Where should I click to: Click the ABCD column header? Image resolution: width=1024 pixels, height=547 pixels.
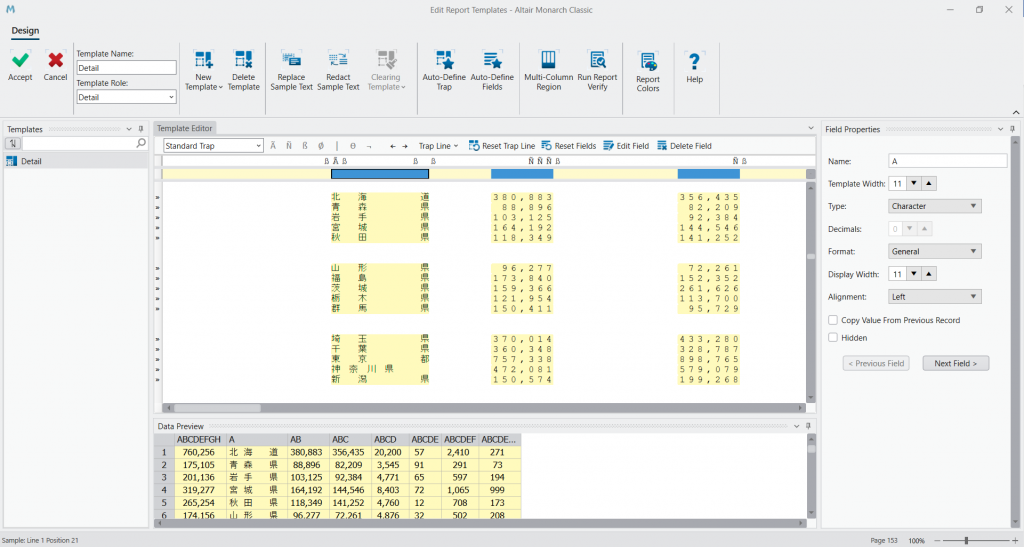[390, 439]
